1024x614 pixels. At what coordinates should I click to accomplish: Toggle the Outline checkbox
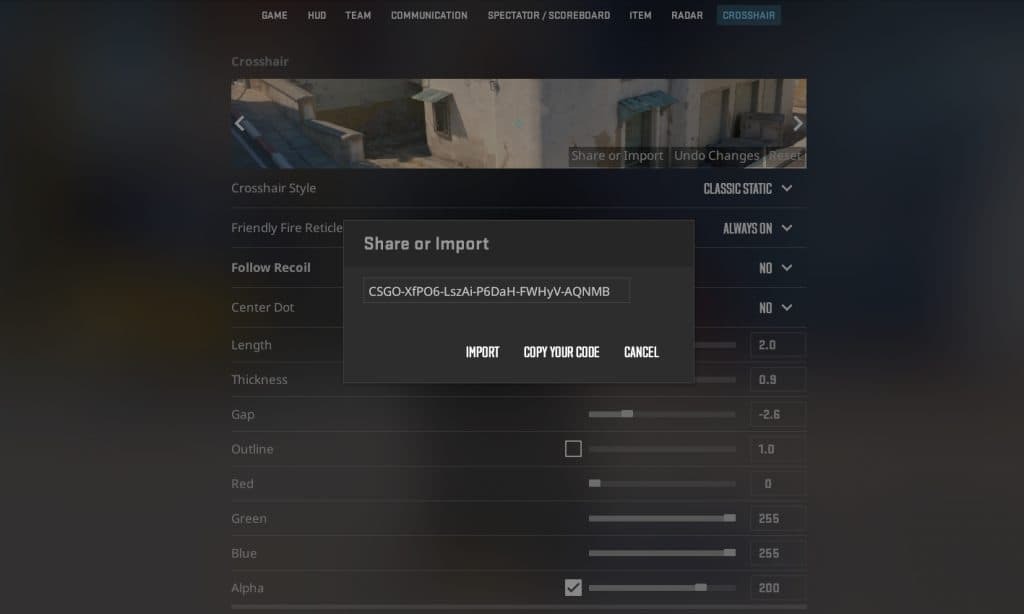pyautogui.click(x=573, y=449)
